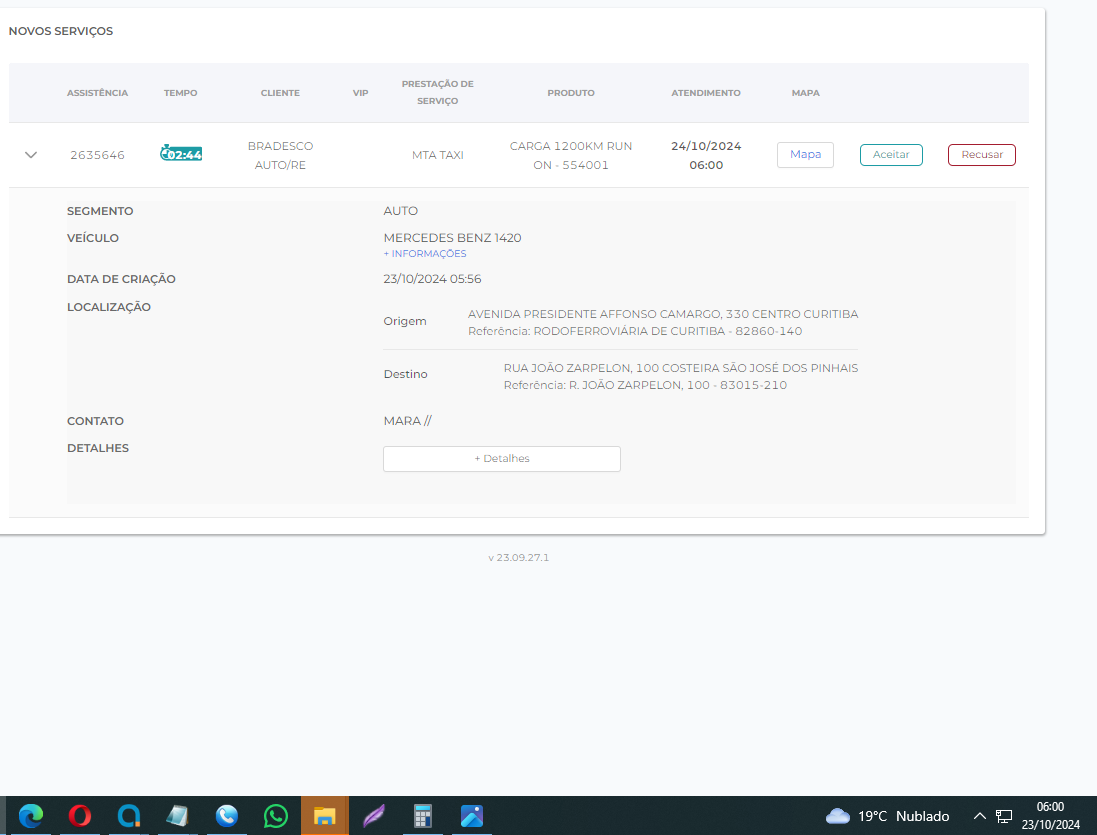This screenshot has width=1097, height=835.
Task: Click the PRODUTO column header
Action: pyautogui.click(x=571, y=93)
